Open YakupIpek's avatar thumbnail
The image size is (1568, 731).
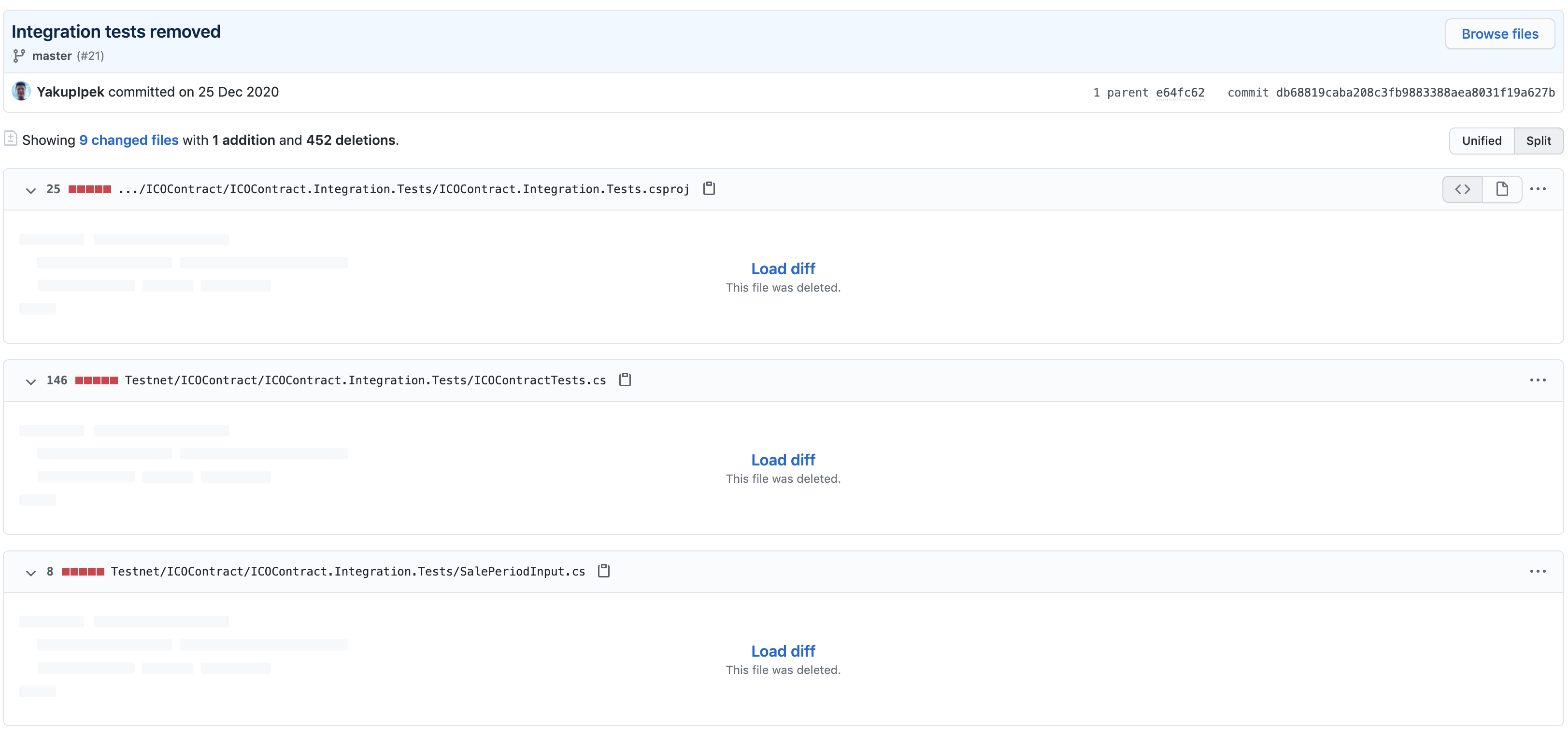tap(21, 91)
